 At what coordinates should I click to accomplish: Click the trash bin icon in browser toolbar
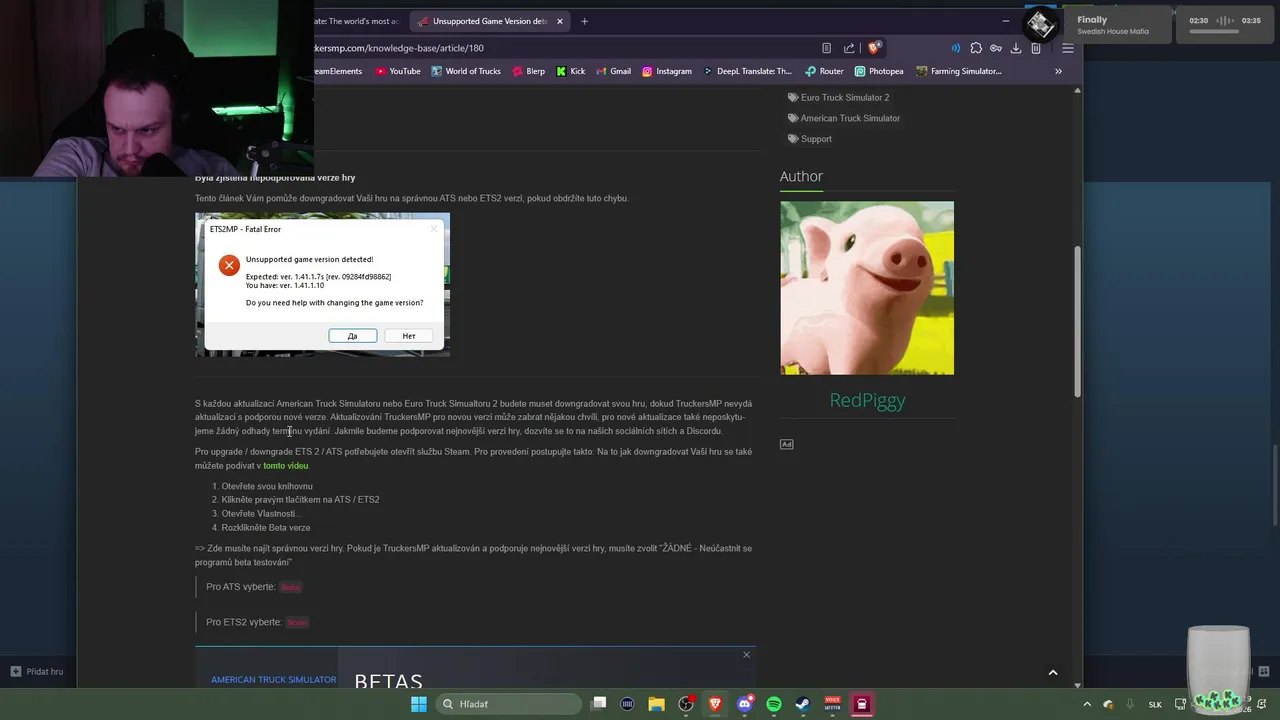pyautogui.click(x=1036, y=48)
